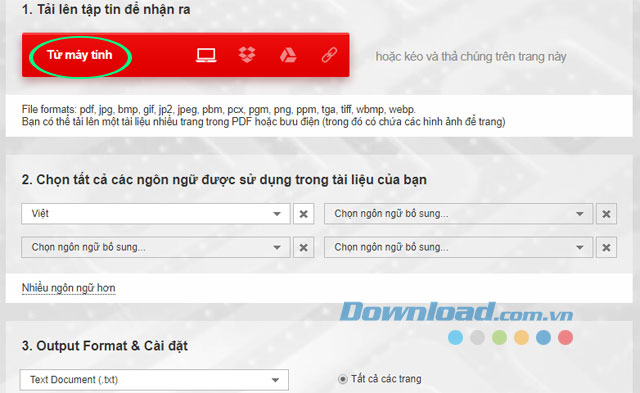Click the heading "3. Output Format & Cài đặt"
The width and height of the screenshot is (640, 393).
(104, 346)
